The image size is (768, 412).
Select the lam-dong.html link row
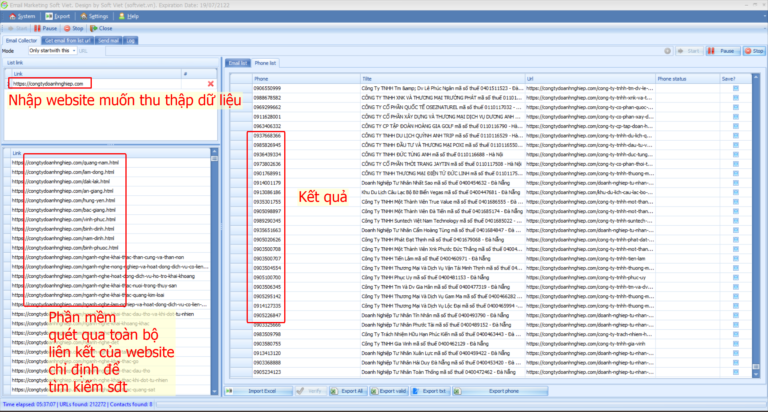pyautogui.click(x=110, y=172)
